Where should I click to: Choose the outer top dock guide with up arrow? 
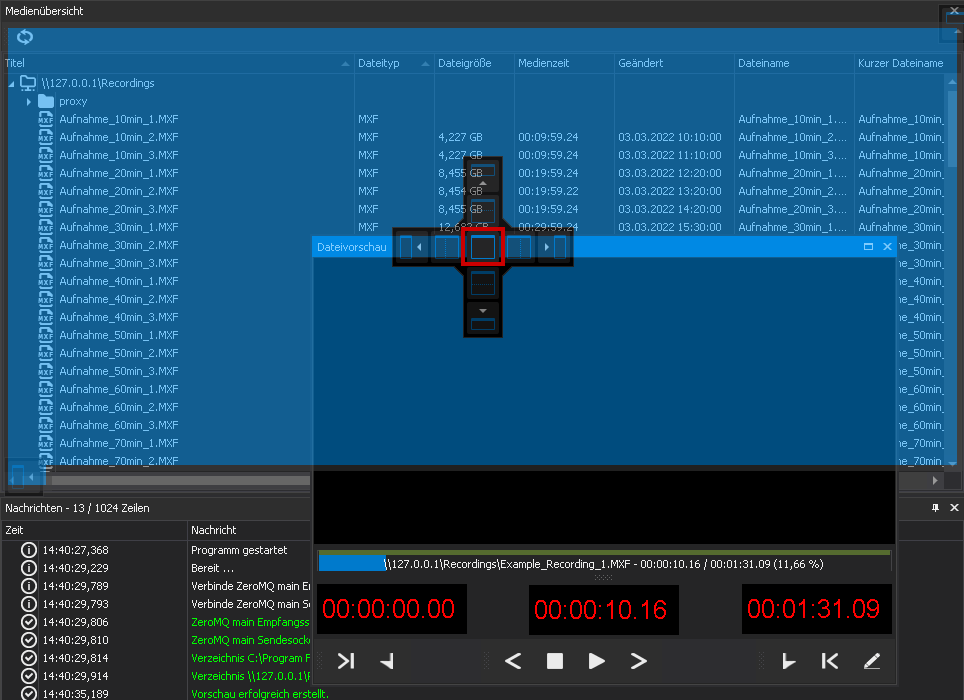pos(483,174)
